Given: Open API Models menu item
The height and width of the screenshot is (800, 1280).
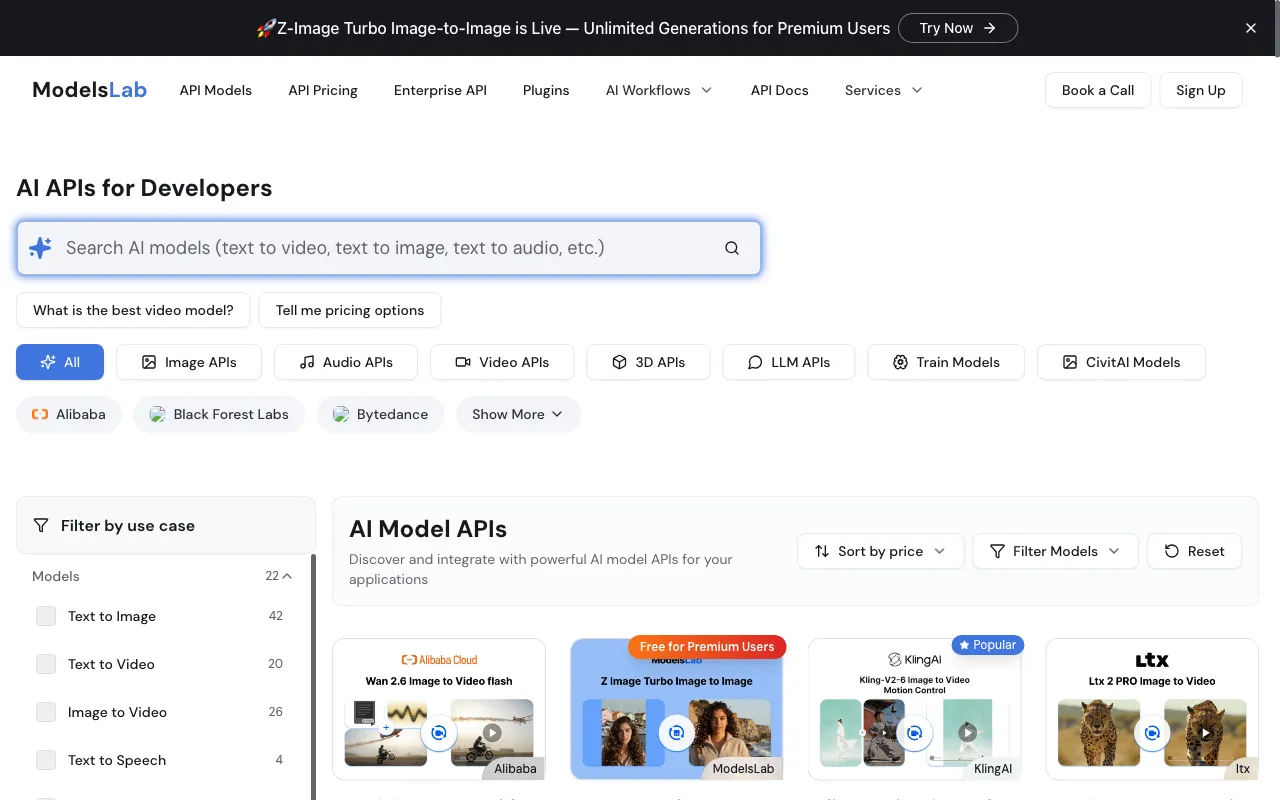Looking at the screenshot, I should click(216, 90).
